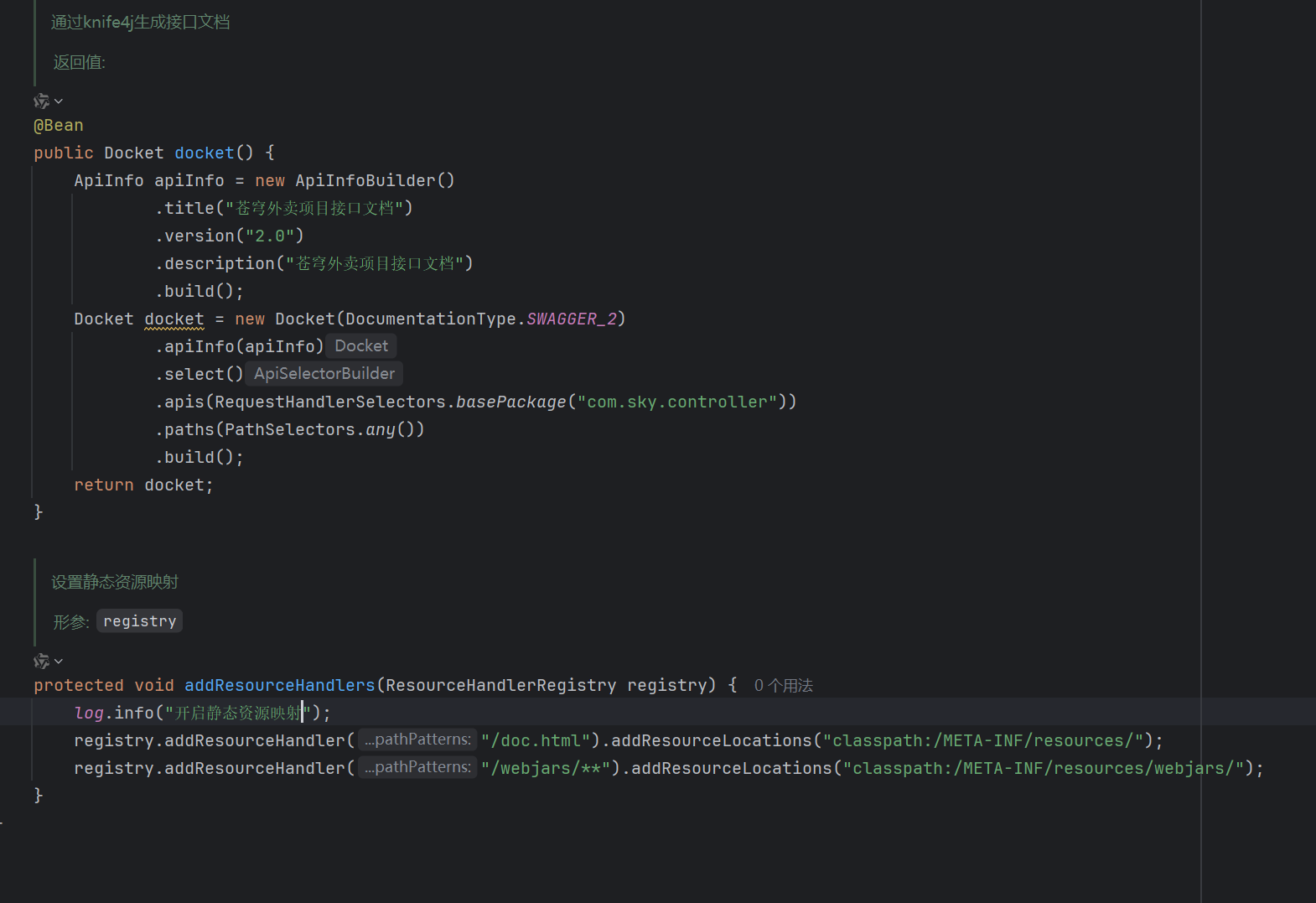Screen dimensions: 1316x903
Task: Open the "0 个用法" usages hint
Action: click(783, 686)
